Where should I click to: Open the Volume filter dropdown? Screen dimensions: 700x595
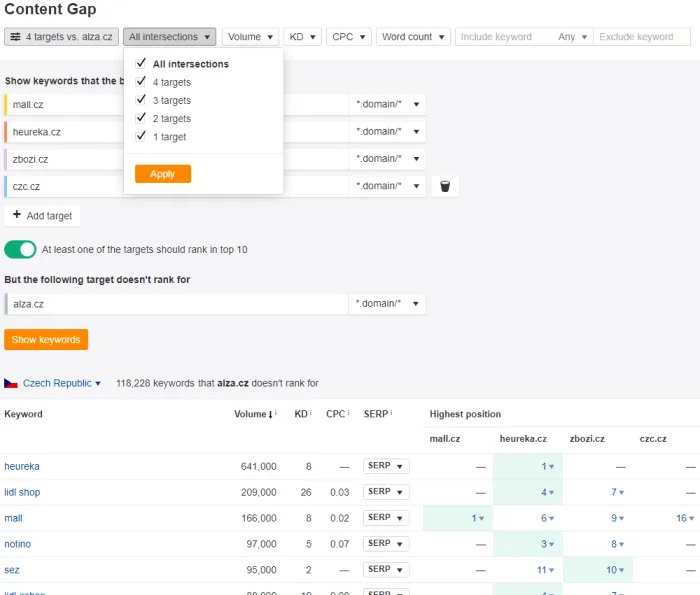(250, 37)
